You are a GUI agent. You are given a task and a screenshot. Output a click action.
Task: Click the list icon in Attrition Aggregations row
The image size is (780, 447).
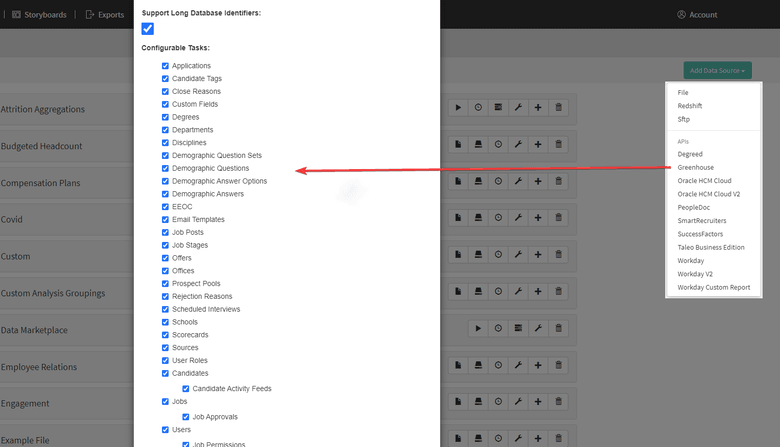point(498,107)
